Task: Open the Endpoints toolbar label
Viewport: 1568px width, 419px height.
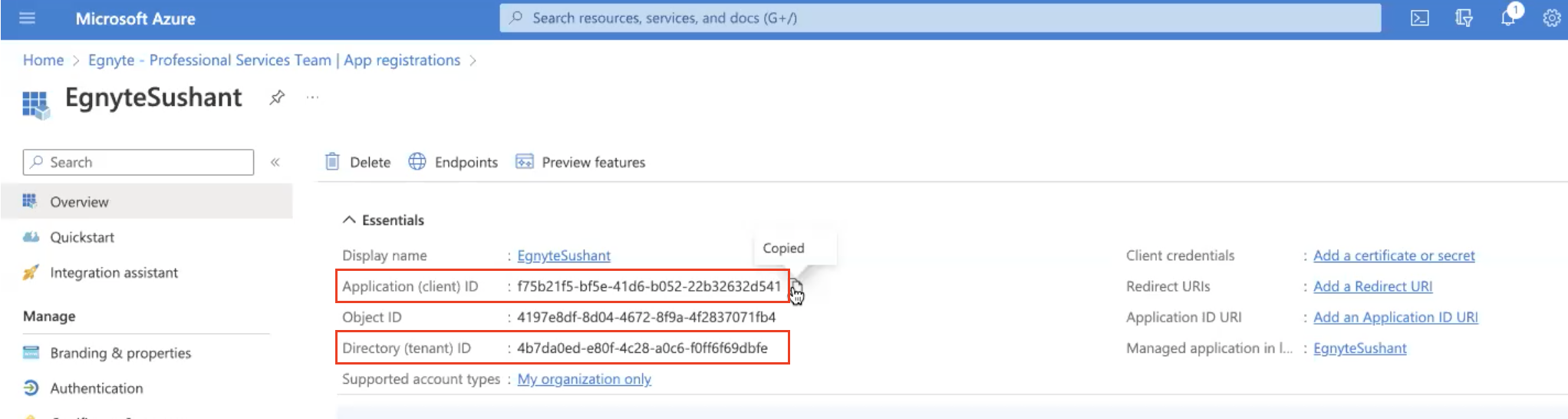Action: tap(466, 163)
